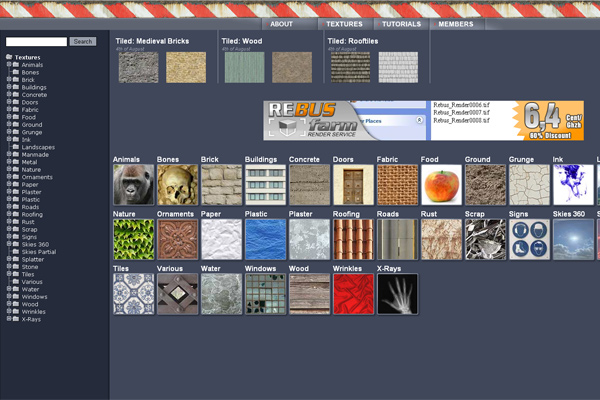Open the Animals gorilla category thumbnail
Screen dimensions: 600x400
pyautogui.click(x=134, y=185)
